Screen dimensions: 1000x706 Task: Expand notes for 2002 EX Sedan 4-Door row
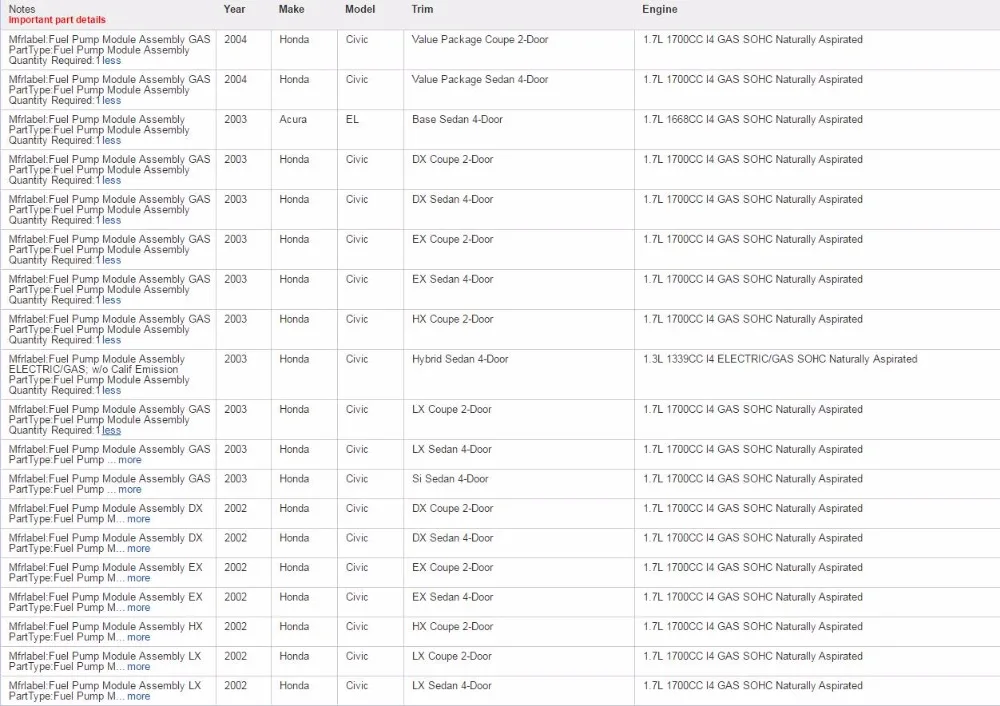pos(139,608)
